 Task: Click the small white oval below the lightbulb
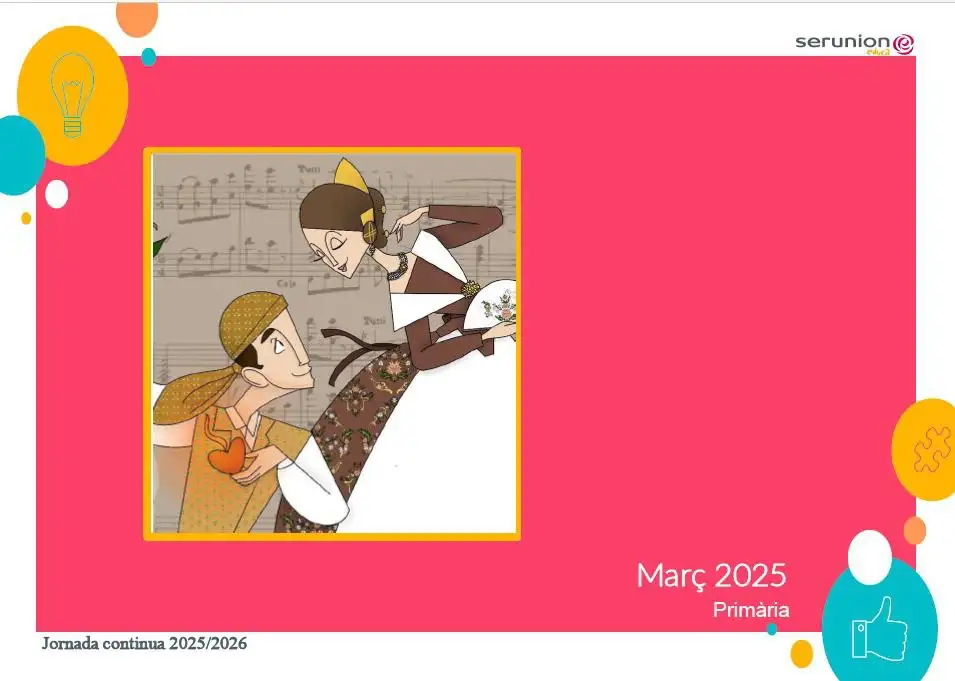click(57, 193)
